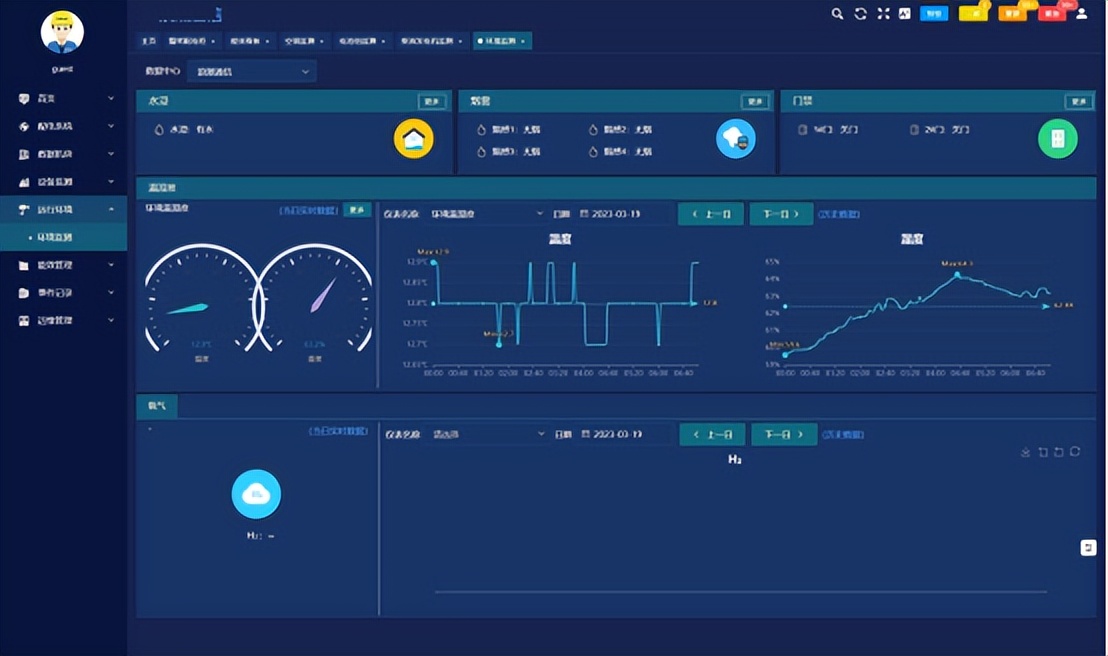Toggle fullscreen using the four-arrow icon
1108x656 pixels.
883,13
